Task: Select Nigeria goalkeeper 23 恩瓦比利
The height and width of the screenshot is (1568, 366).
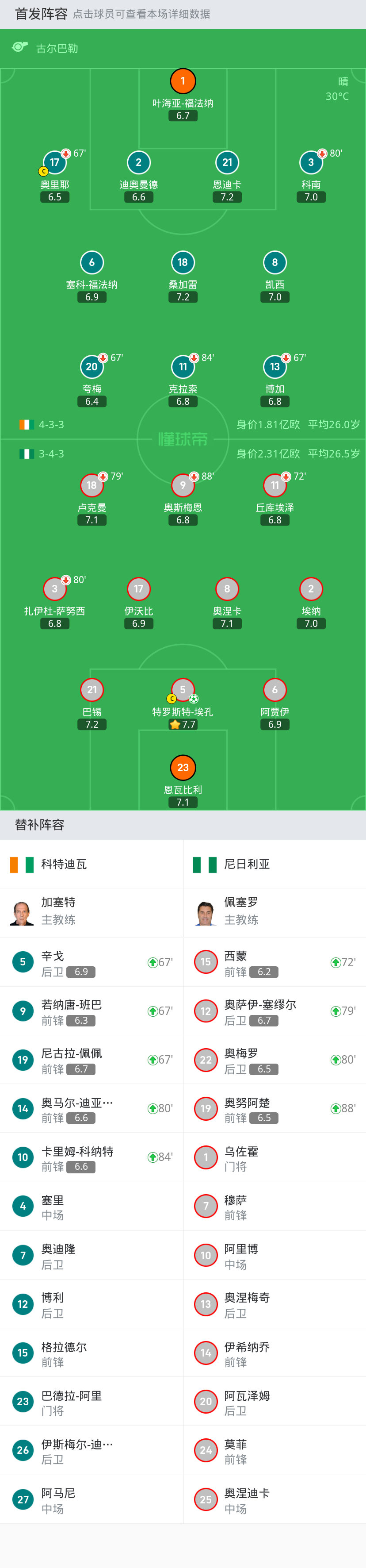Action: coord(183,768)
